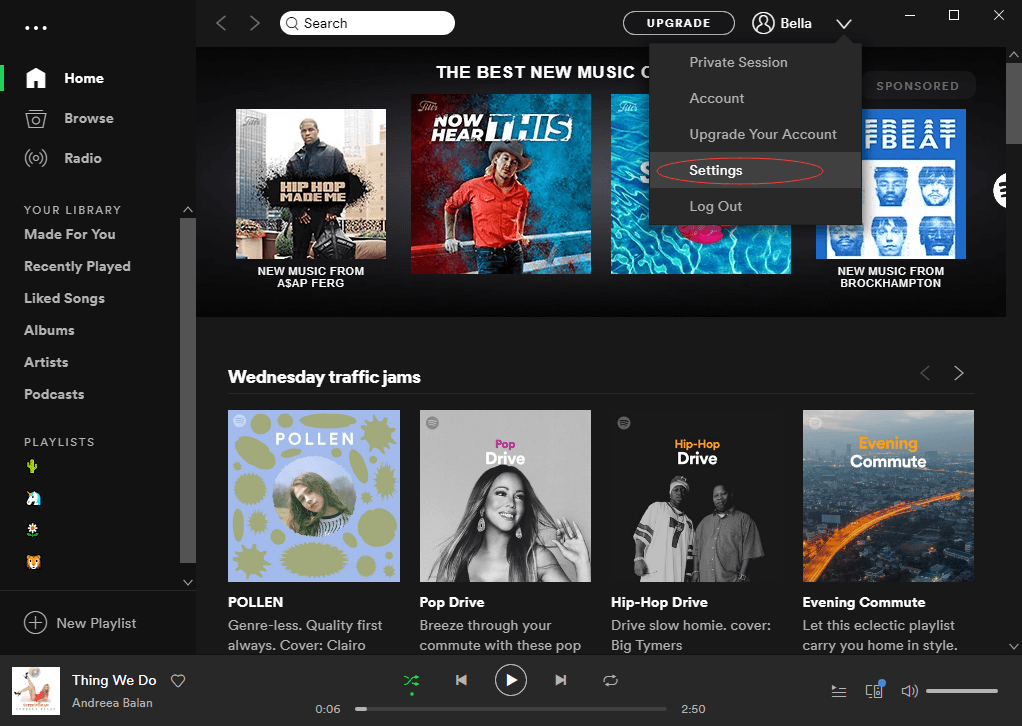Skip to next track
Viewport: 1022px width, 726px height.
pos(561,680)
